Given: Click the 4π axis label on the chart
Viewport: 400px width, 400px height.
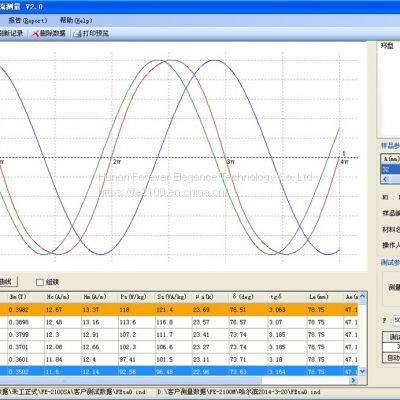Looking at the screenshot, I should pos(344,162).
